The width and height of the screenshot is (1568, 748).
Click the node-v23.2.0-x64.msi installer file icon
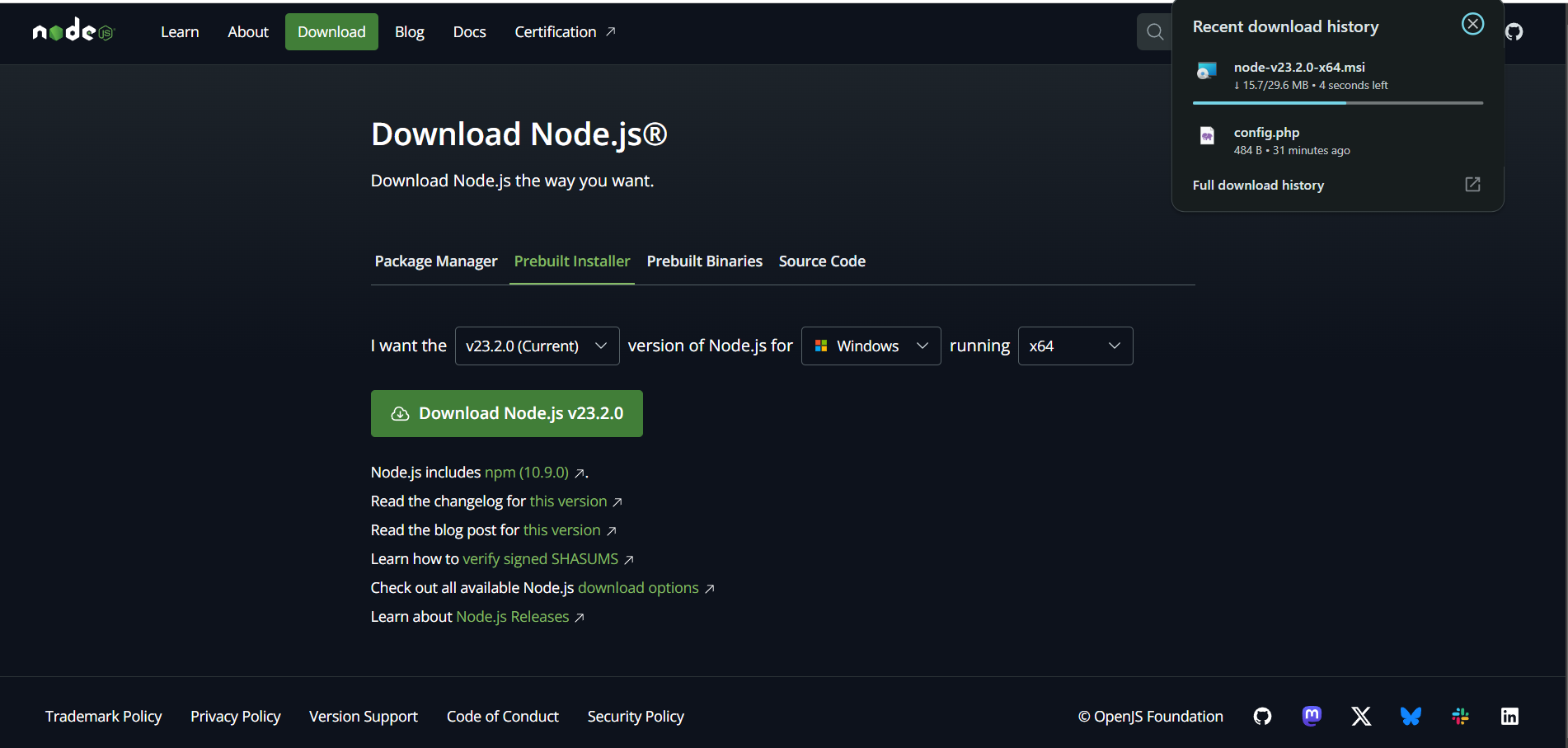click(x=1207, y=71)
